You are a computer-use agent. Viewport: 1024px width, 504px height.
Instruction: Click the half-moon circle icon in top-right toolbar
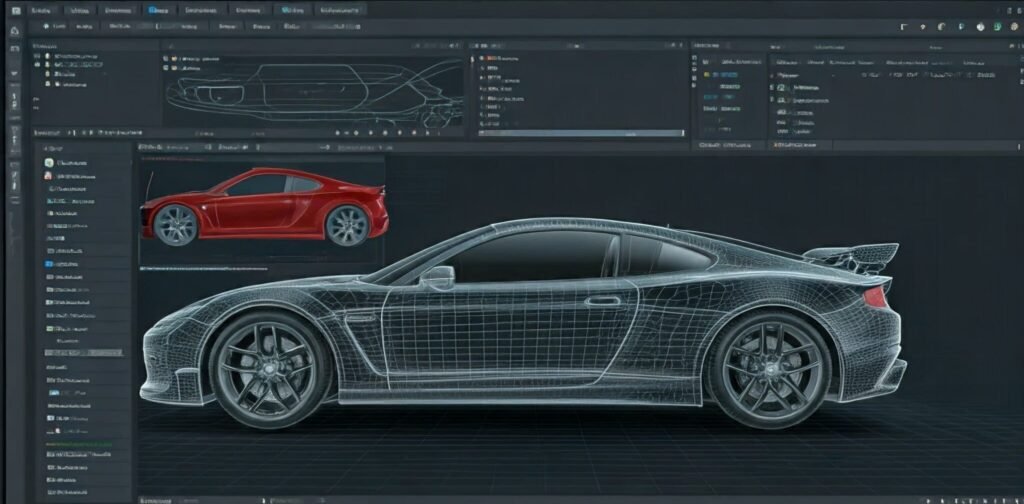coord(941,27)
